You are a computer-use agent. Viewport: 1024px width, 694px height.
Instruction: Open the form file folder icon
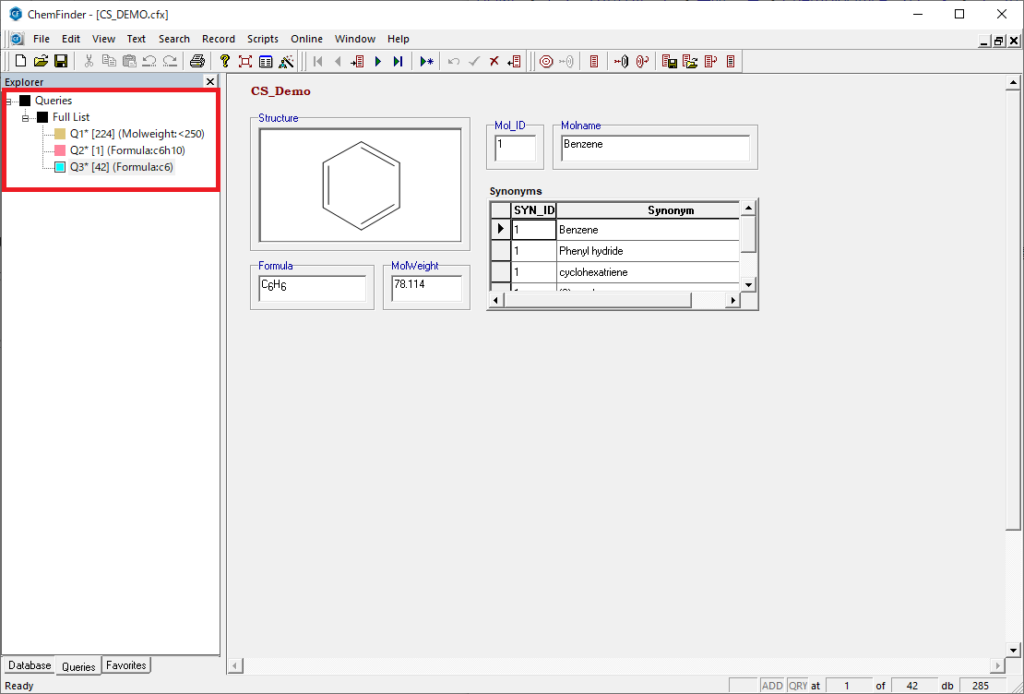41,62
